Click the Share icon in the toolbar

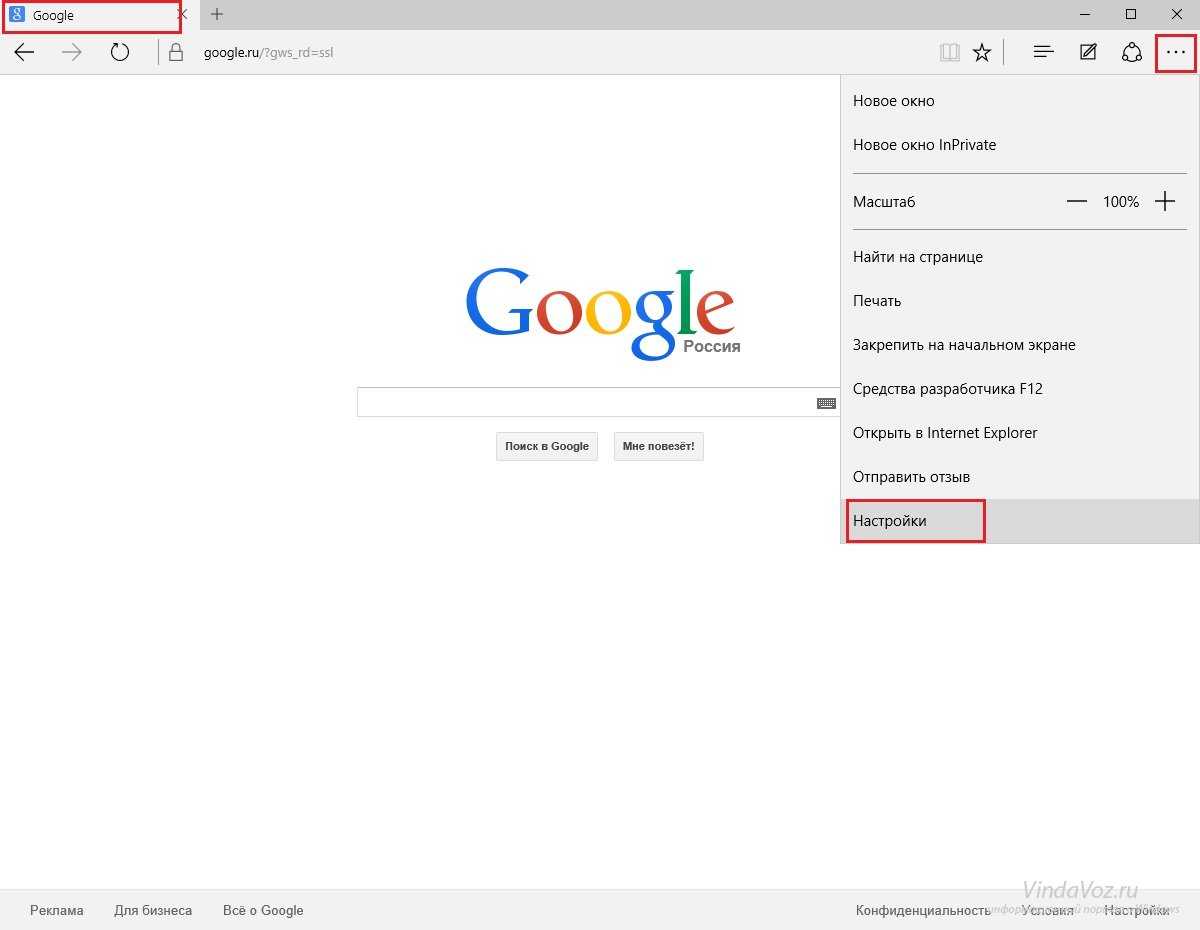[1132, 53]
